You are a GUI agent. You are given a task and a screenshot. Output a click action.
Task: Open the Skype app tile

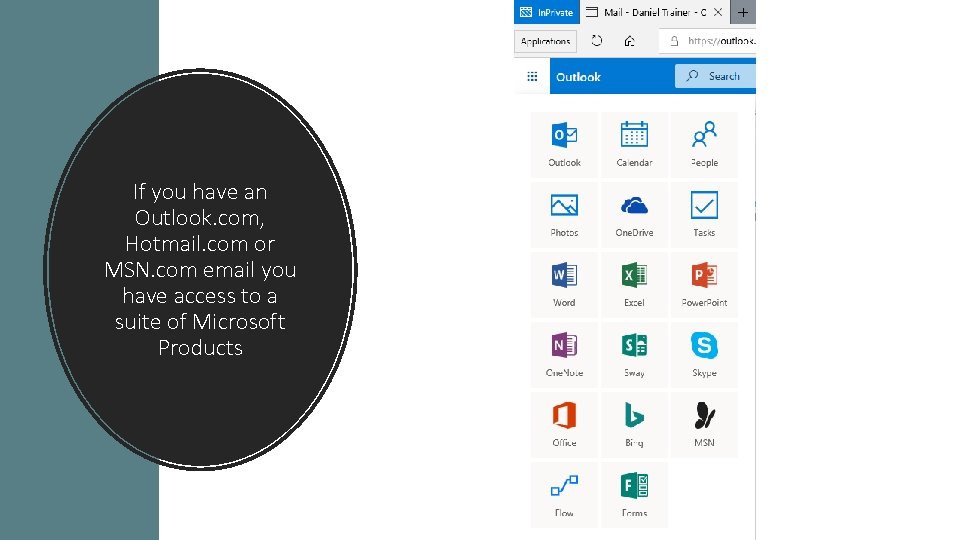(704, 355)
